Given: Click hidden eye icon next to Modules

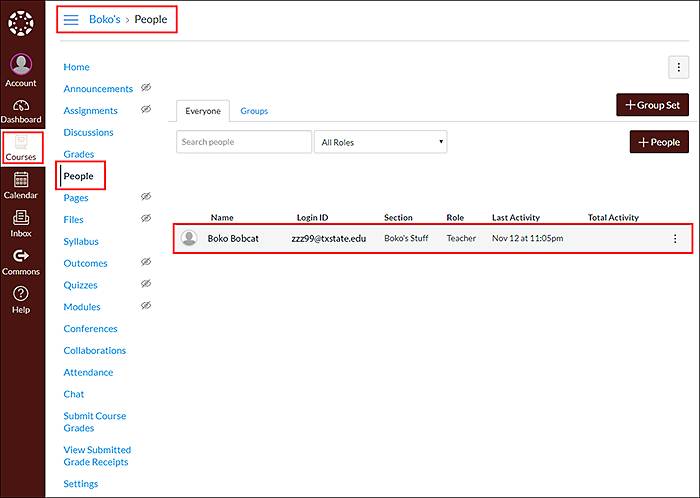Looking at the screenshot, I should pos(146,306).
